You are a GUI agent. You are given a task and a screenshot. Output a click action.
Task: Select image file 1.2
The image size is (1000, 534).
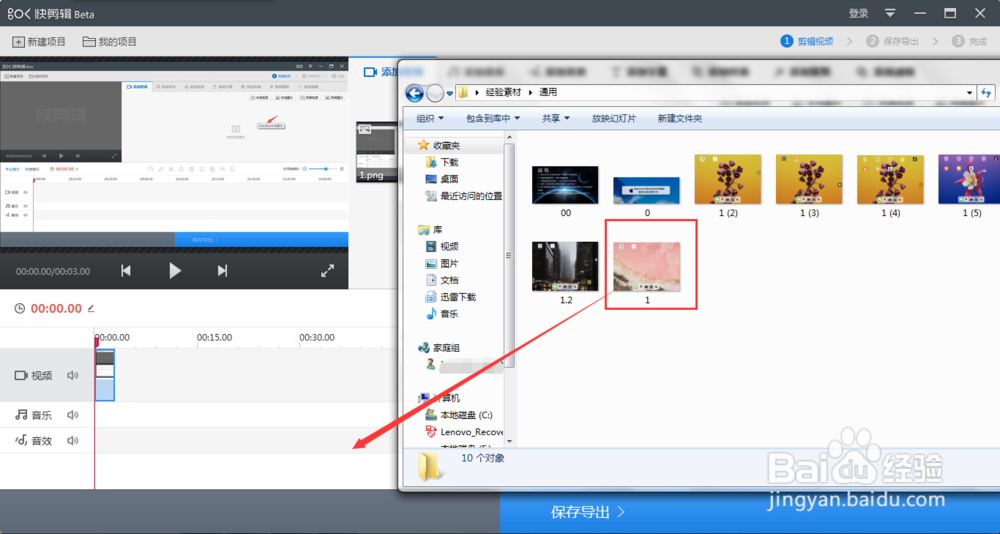click(565, 272)
